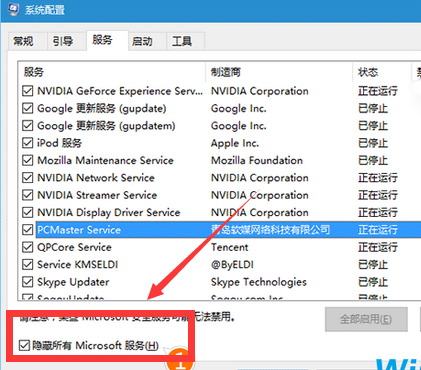Click the Tencent manufacturer cell
The image size is (421, 370).
pos(230,247)
